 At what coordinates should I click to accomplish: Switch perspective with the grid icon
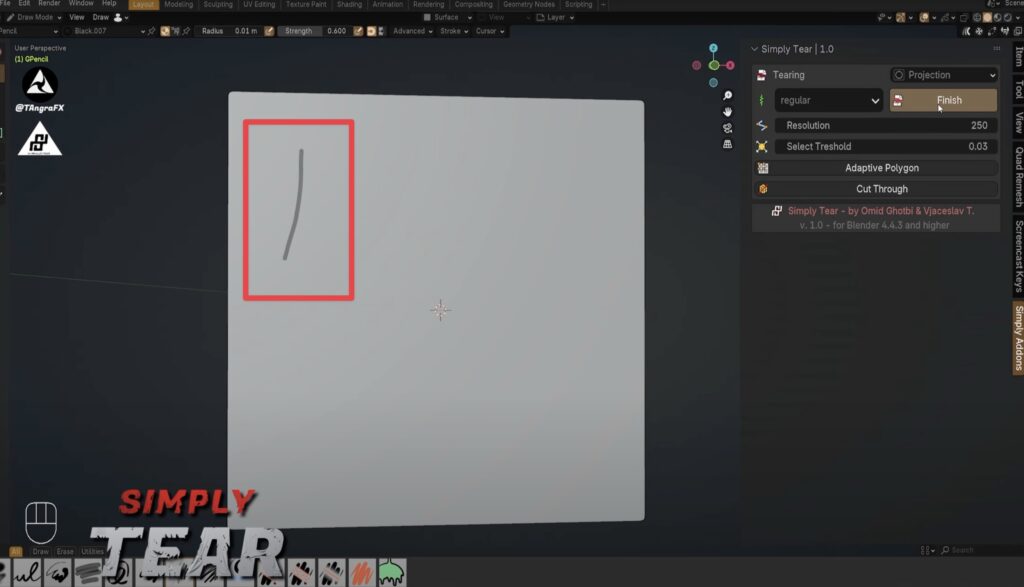[728, 144]
